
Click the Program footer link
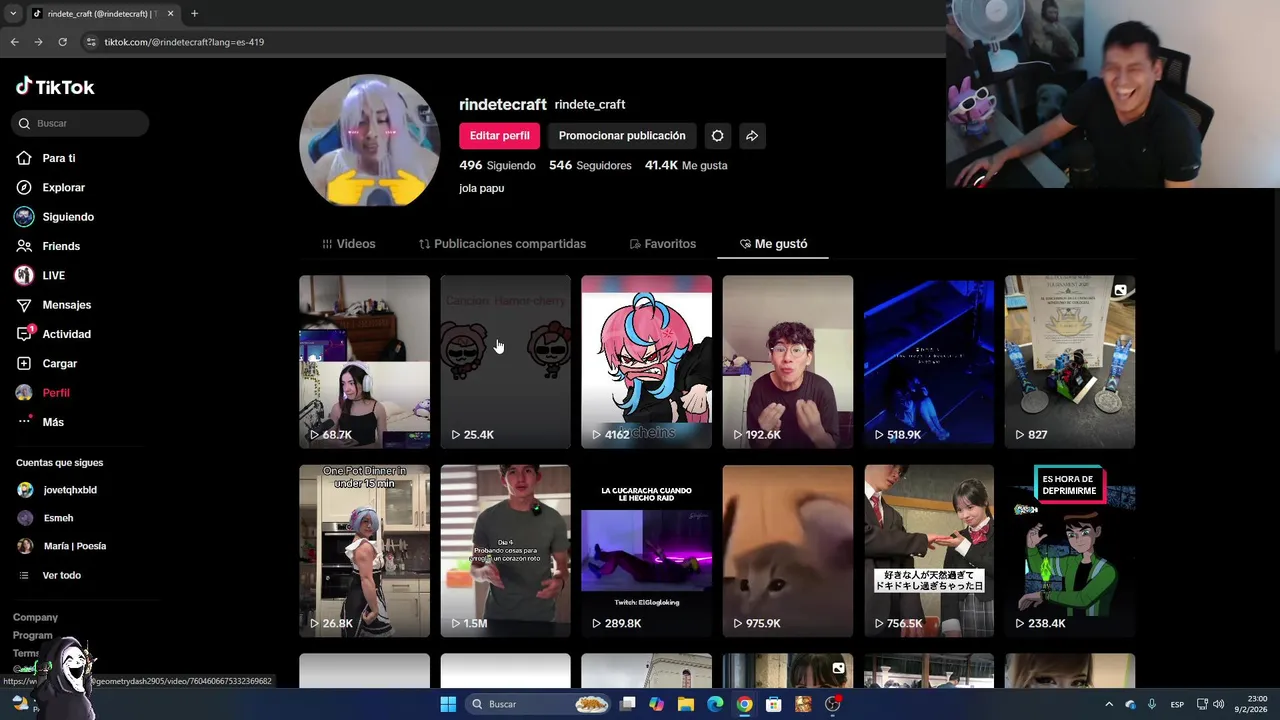click(x=32, y=636)
